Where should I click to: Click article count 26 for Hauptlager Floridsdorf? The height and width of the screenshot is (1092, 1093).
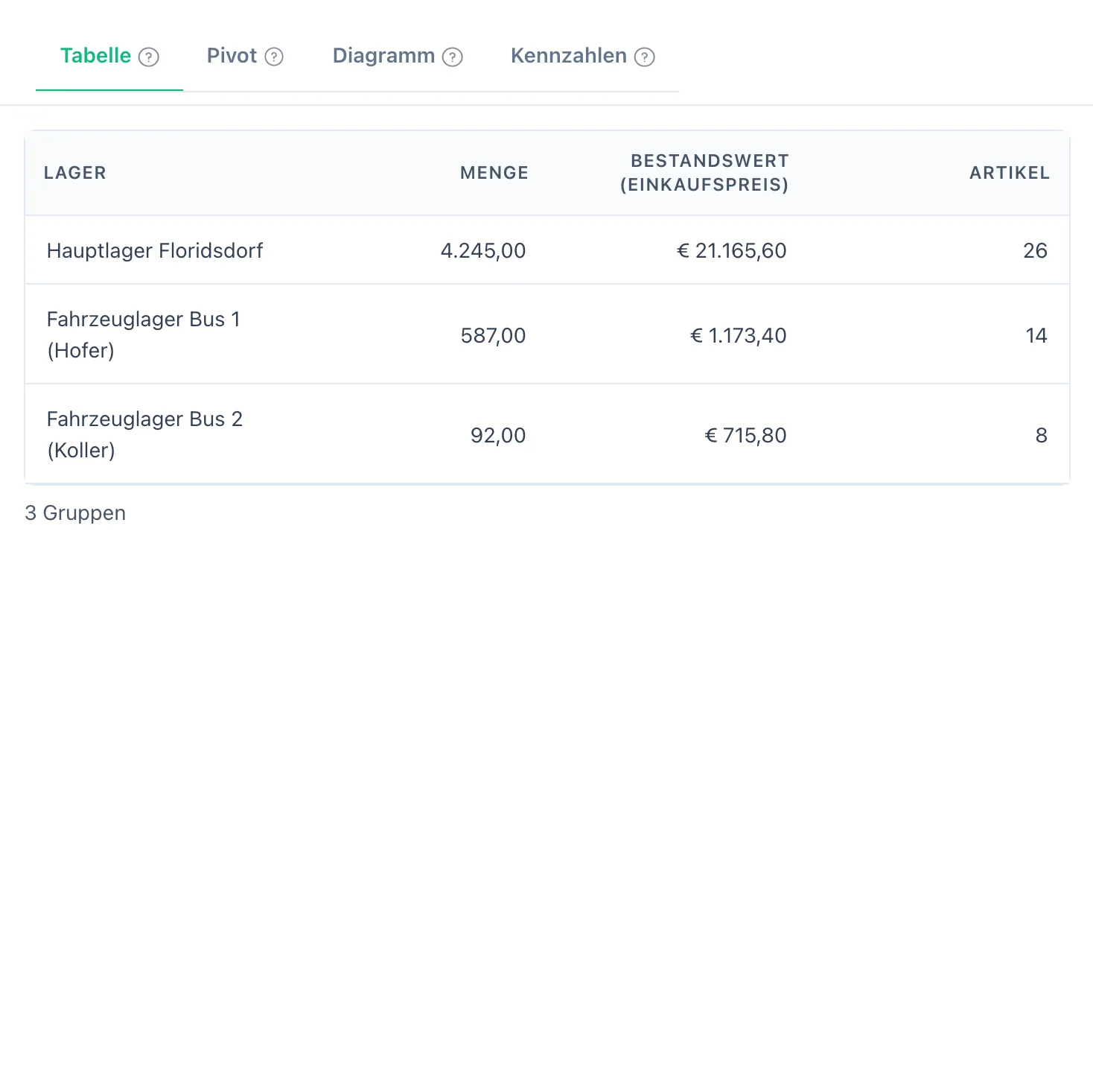(1035, 250)
